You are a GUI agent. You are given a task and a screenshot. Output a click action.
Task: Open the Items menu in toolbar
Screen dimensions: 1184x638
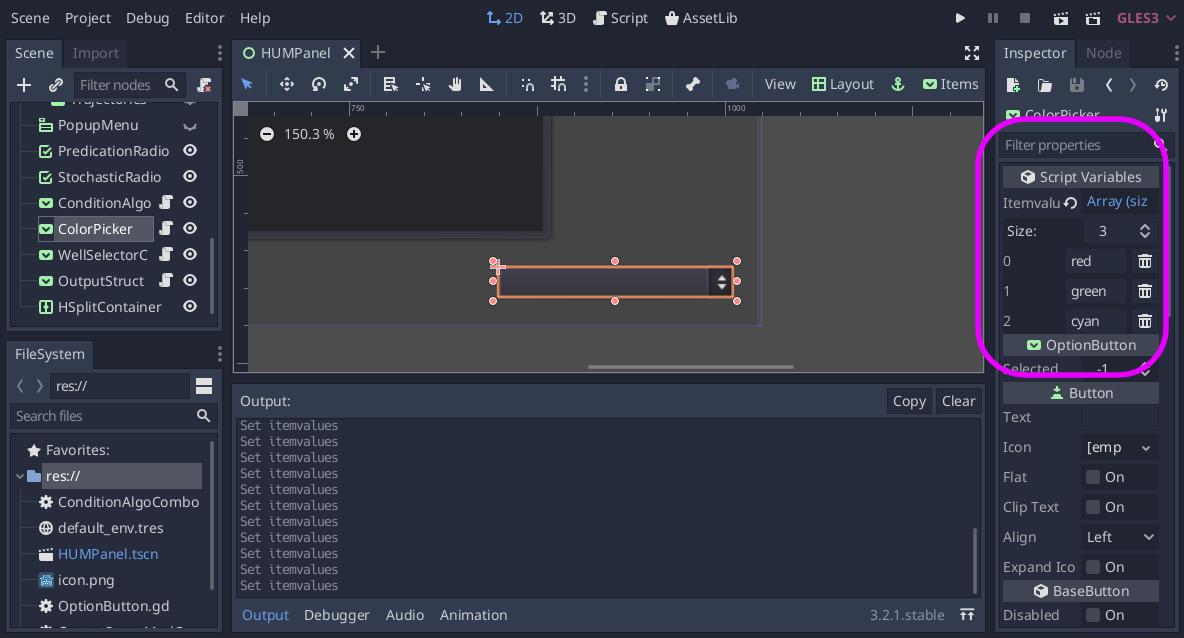pyautogui.click(x=951, y=84)
